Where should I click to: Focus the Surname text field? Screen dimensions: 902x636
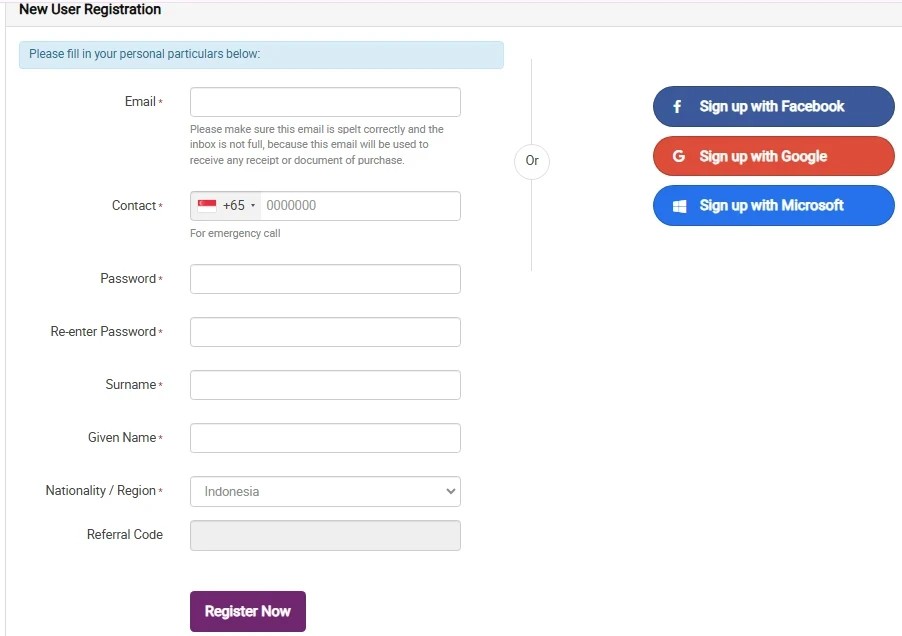click(x=325, y=385)
